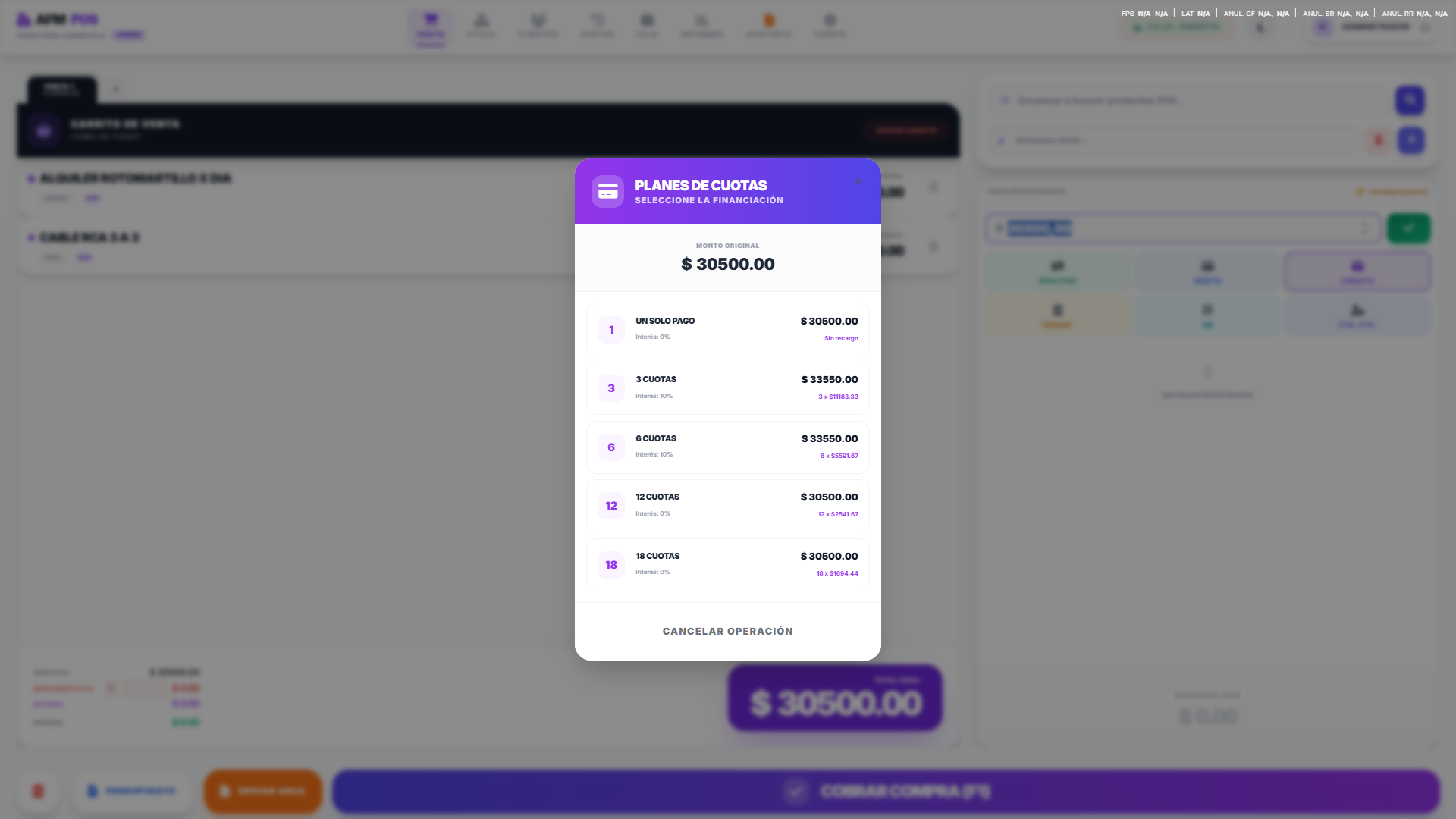Click the blue product search magnifier button
Screen dimensions: 1456x819
click(x=1410, y=100)
